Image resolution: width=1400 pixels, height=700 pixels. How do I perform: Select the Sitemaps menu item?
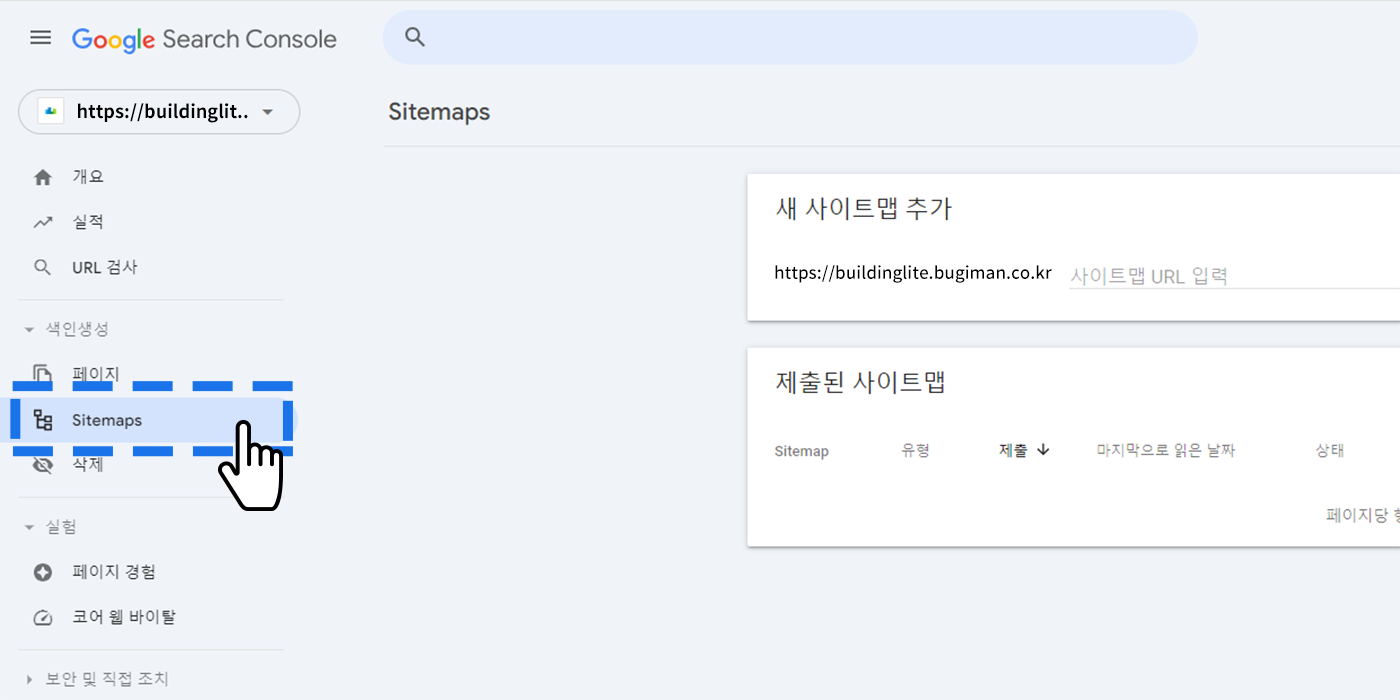tap(152, 420)
